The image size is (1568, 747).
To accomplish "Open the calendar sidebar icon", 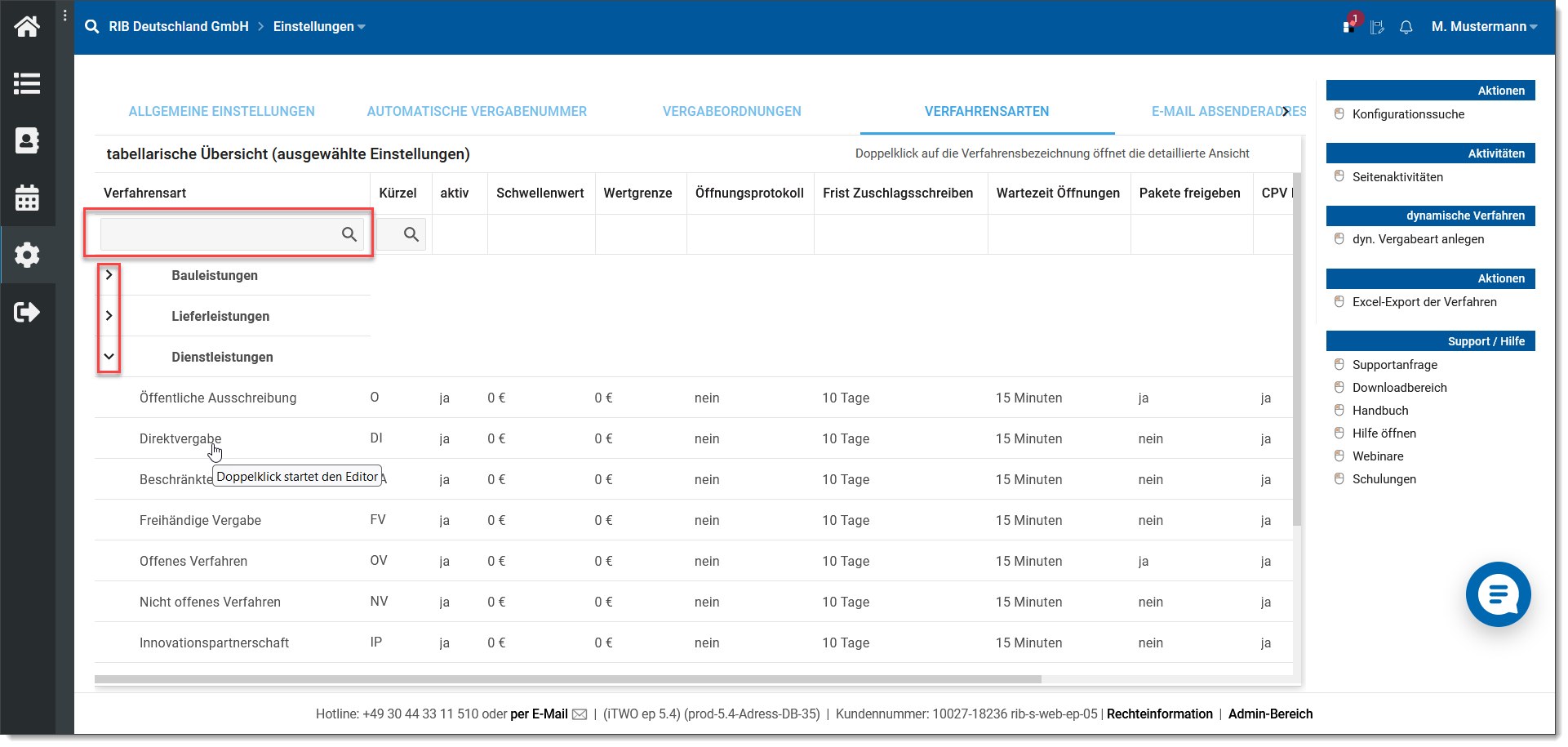I will (x=27, y=198).
